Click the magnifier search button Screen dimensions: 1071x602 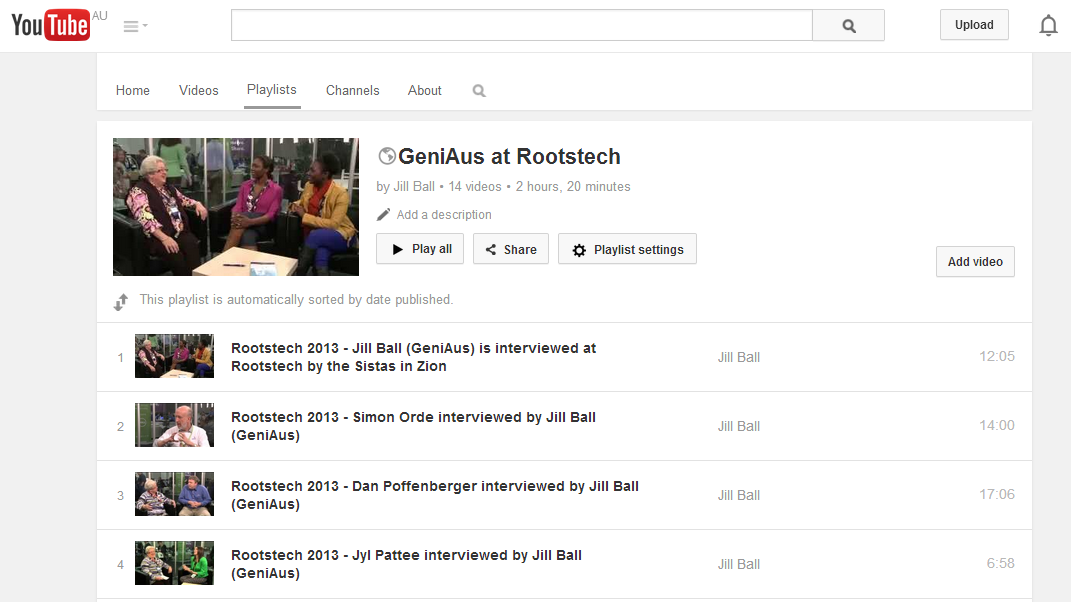tap(848, 25)
